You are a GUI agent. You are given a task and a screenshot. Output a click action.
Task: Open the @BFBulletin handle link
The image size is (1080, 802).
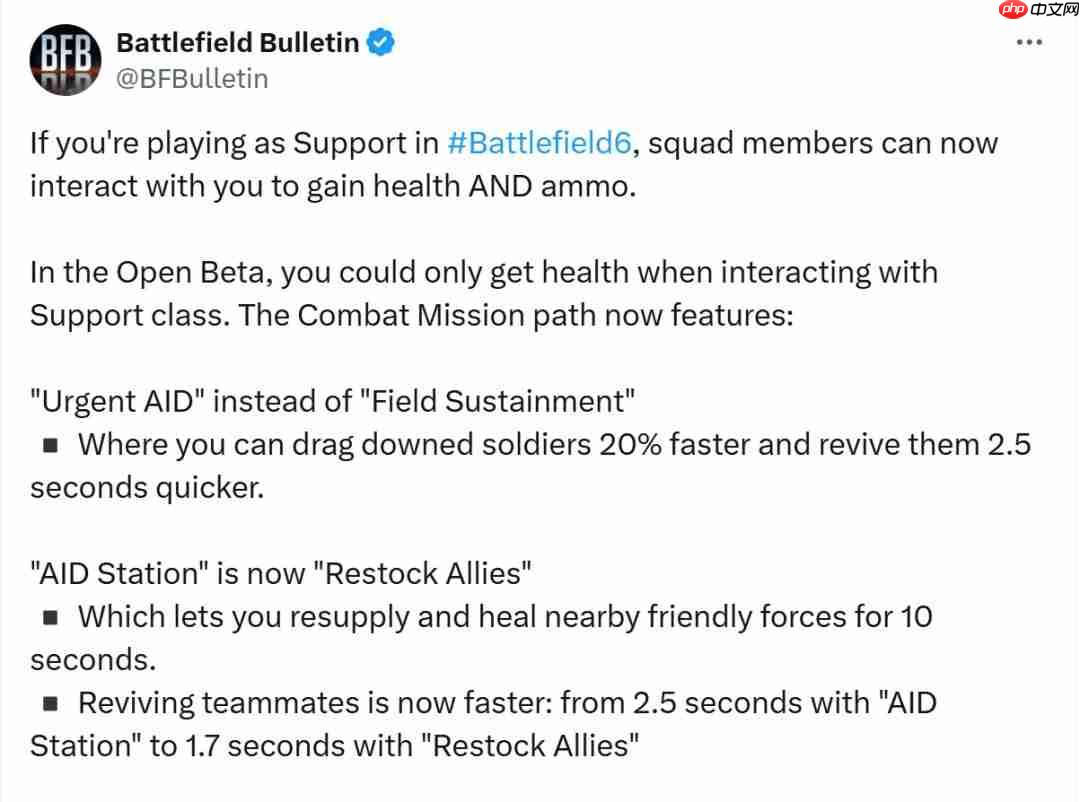192,79
